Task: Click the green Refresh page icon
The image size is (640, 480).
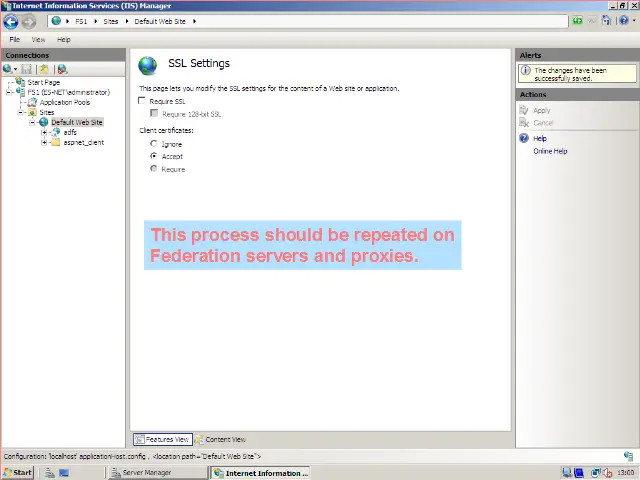Action: pos(577,20)
